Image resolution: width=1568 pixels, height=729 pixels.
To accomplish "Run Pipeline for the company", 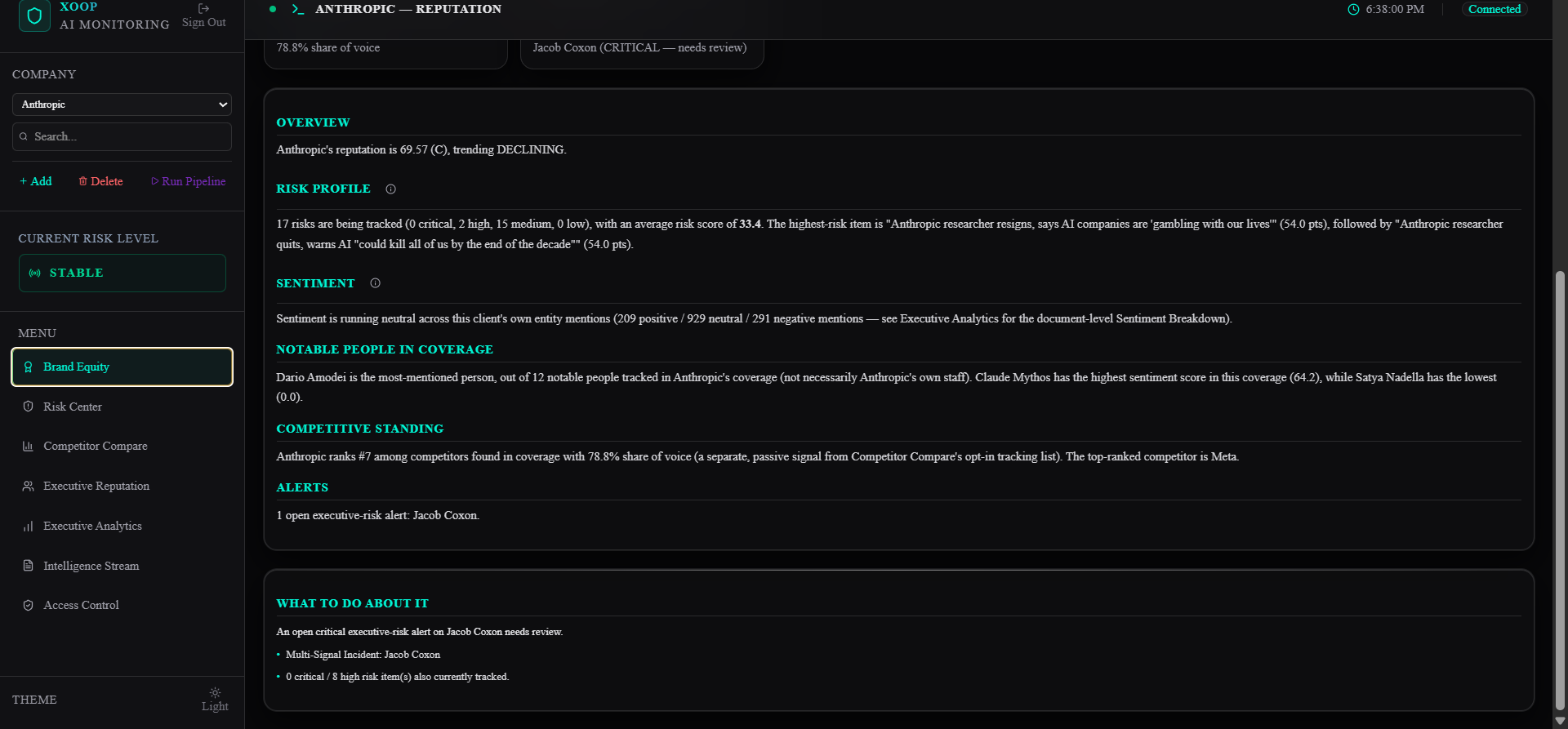I will tap(188, 181).
